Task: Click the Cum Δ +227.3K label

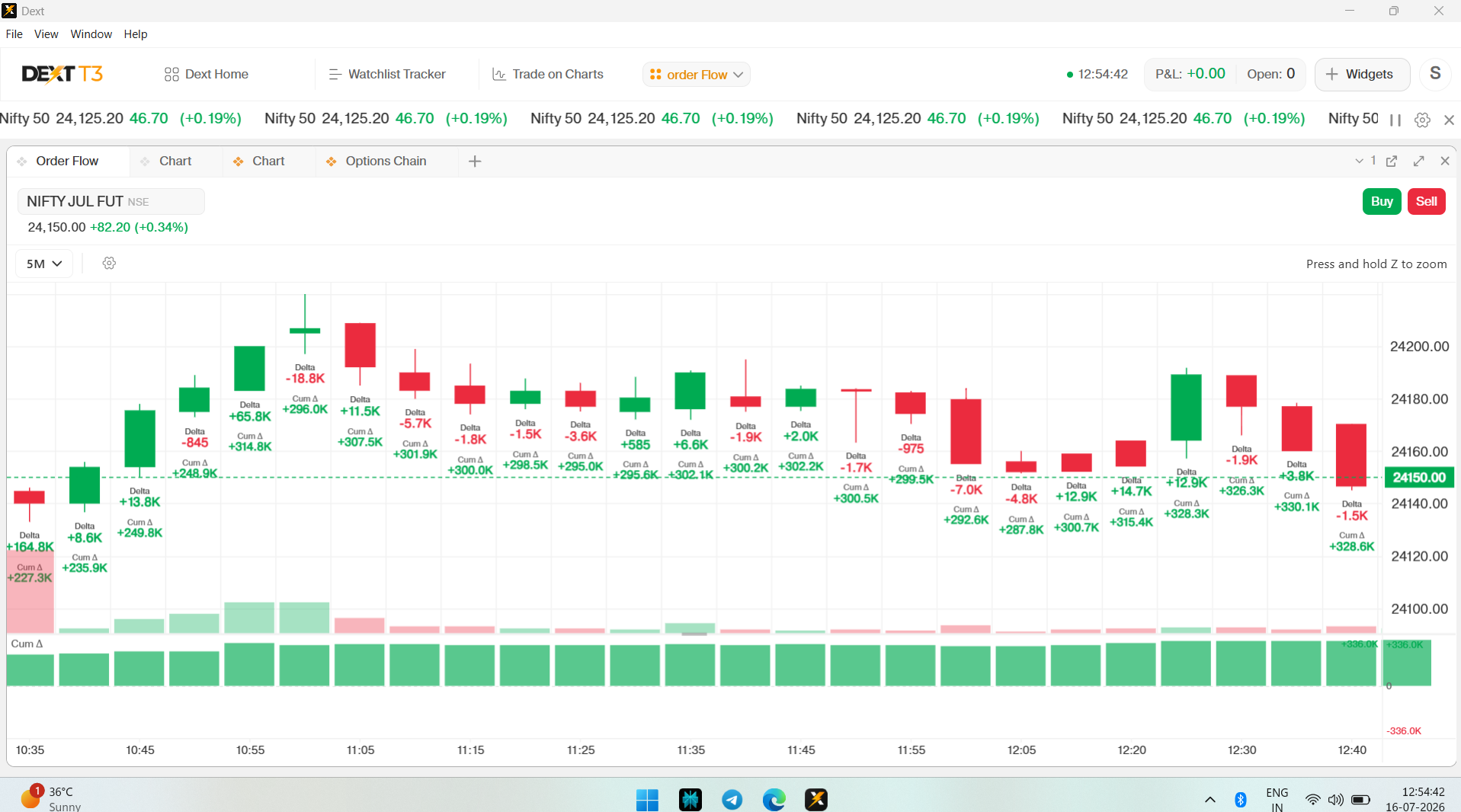Action: [x=30, y=573]
